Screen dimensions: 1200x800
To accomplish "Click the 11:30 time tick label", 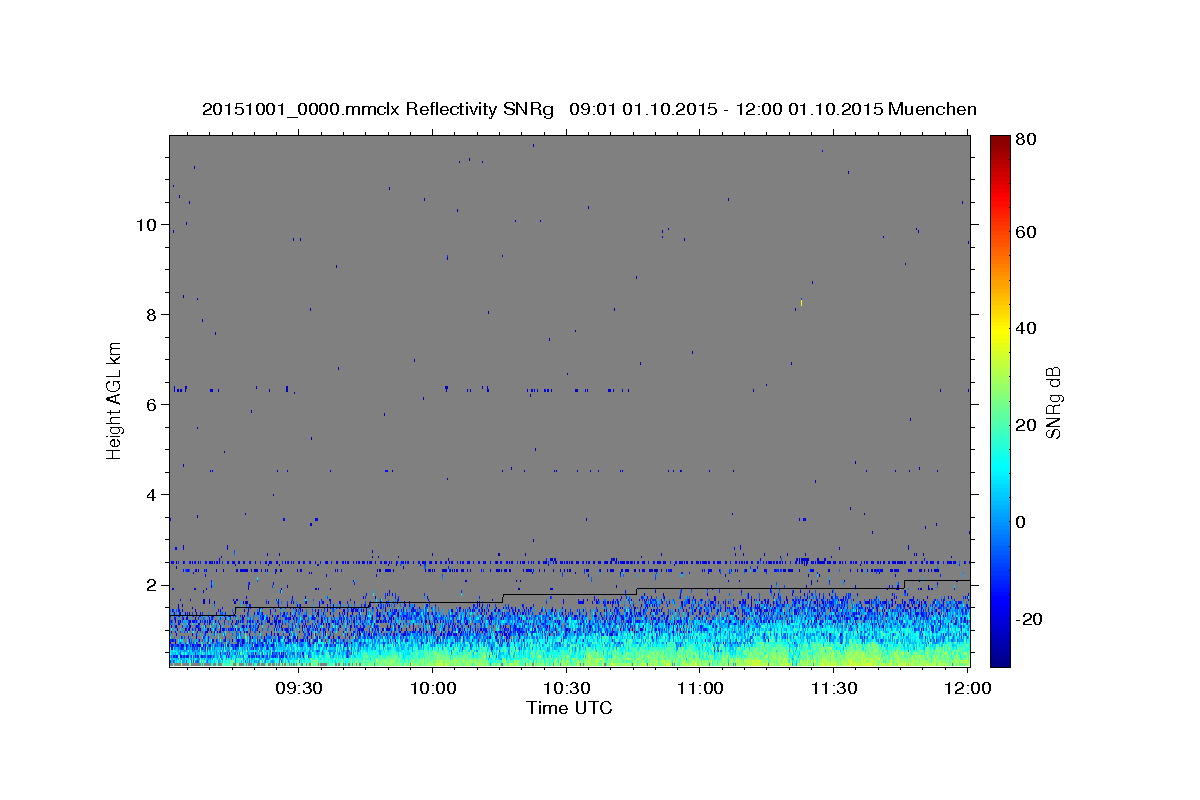I will pos(833,688).
